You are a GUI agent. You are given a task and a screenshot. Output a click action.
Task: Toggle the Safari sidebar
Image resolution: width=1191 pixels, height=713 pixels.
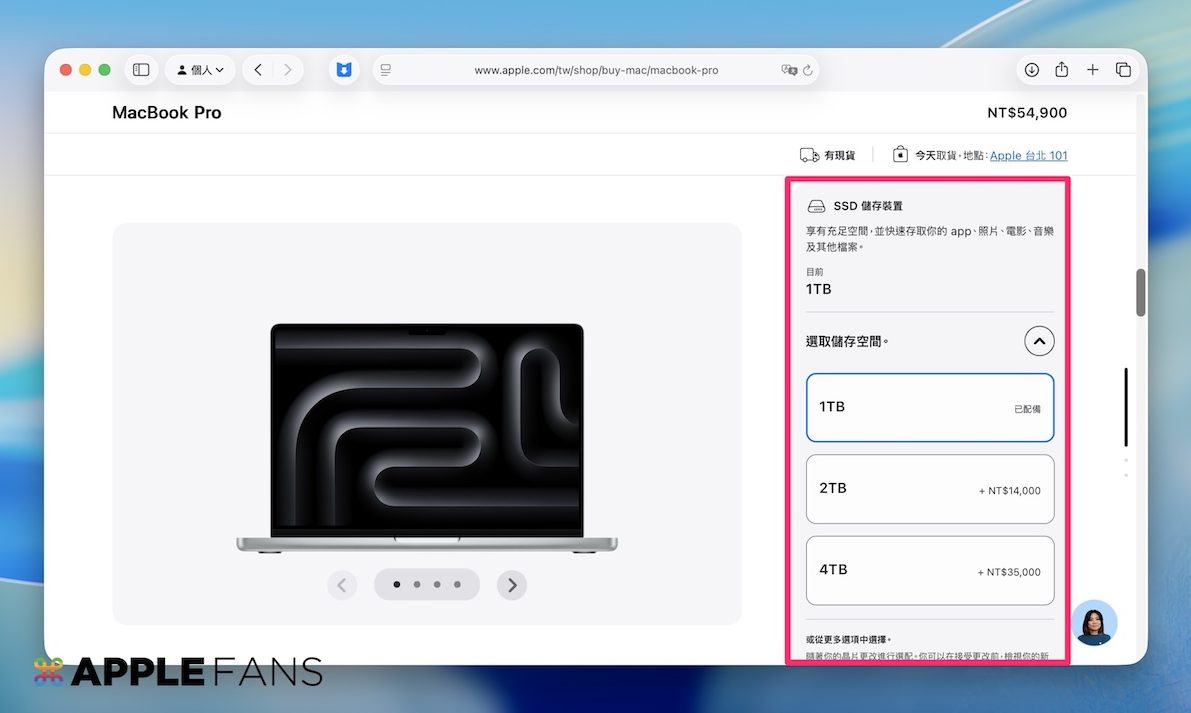click(141, 70)
